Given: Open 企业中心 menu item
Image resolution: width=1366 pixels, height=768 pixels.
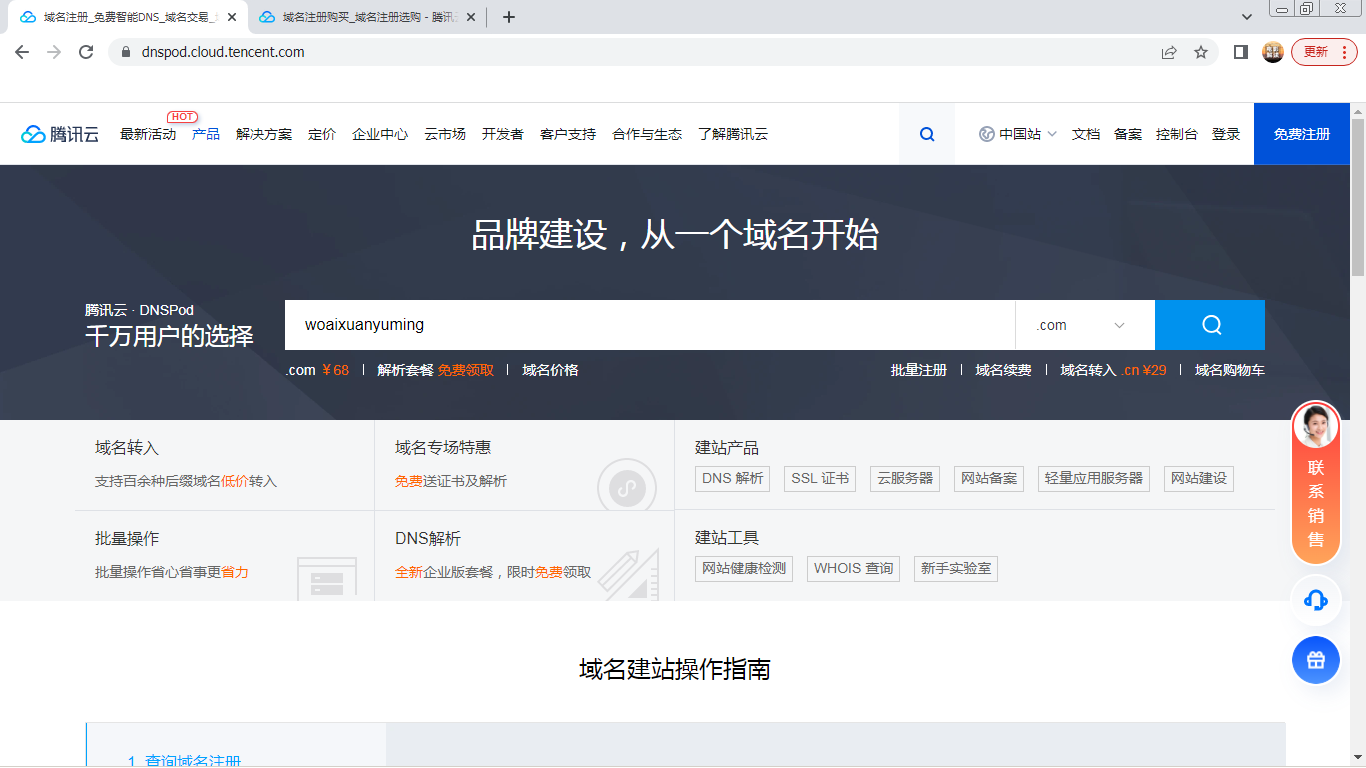Looking at the screenshot, I should click(x=380, y=134).
